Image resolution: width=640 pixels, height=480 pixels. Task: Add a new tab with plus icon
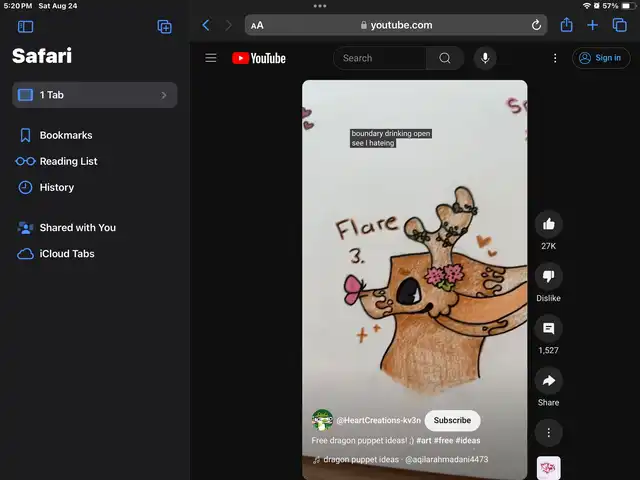click(593, 25)
